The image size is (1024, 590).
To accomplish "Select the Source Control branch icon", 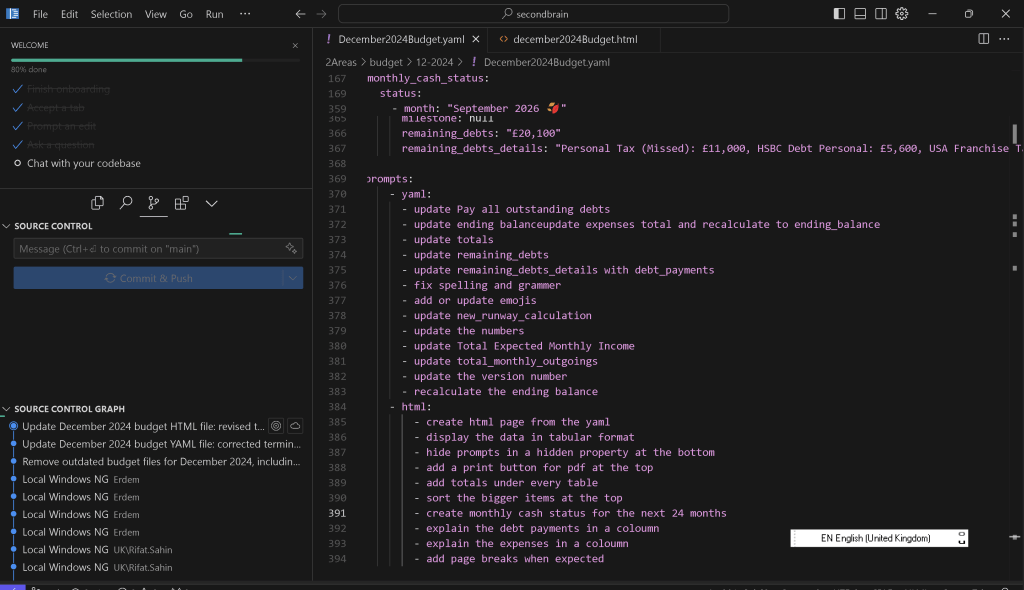I will [x=153, y=203].
